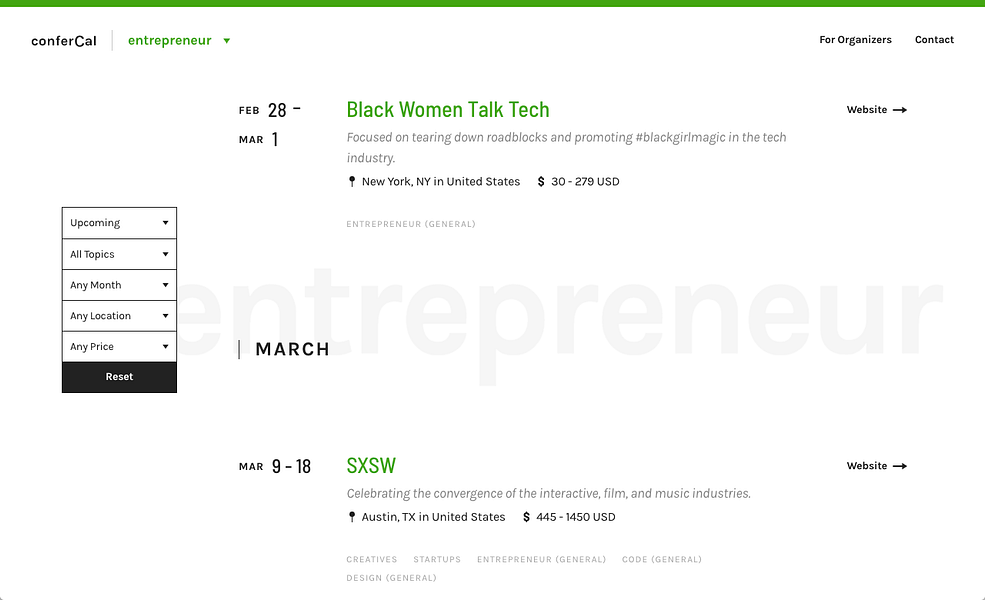Image resolution: width=985 pixels, height=600 pixels.
Task: Click dollar icon next to 445 - 1450 USD
Action: point(526,517)
